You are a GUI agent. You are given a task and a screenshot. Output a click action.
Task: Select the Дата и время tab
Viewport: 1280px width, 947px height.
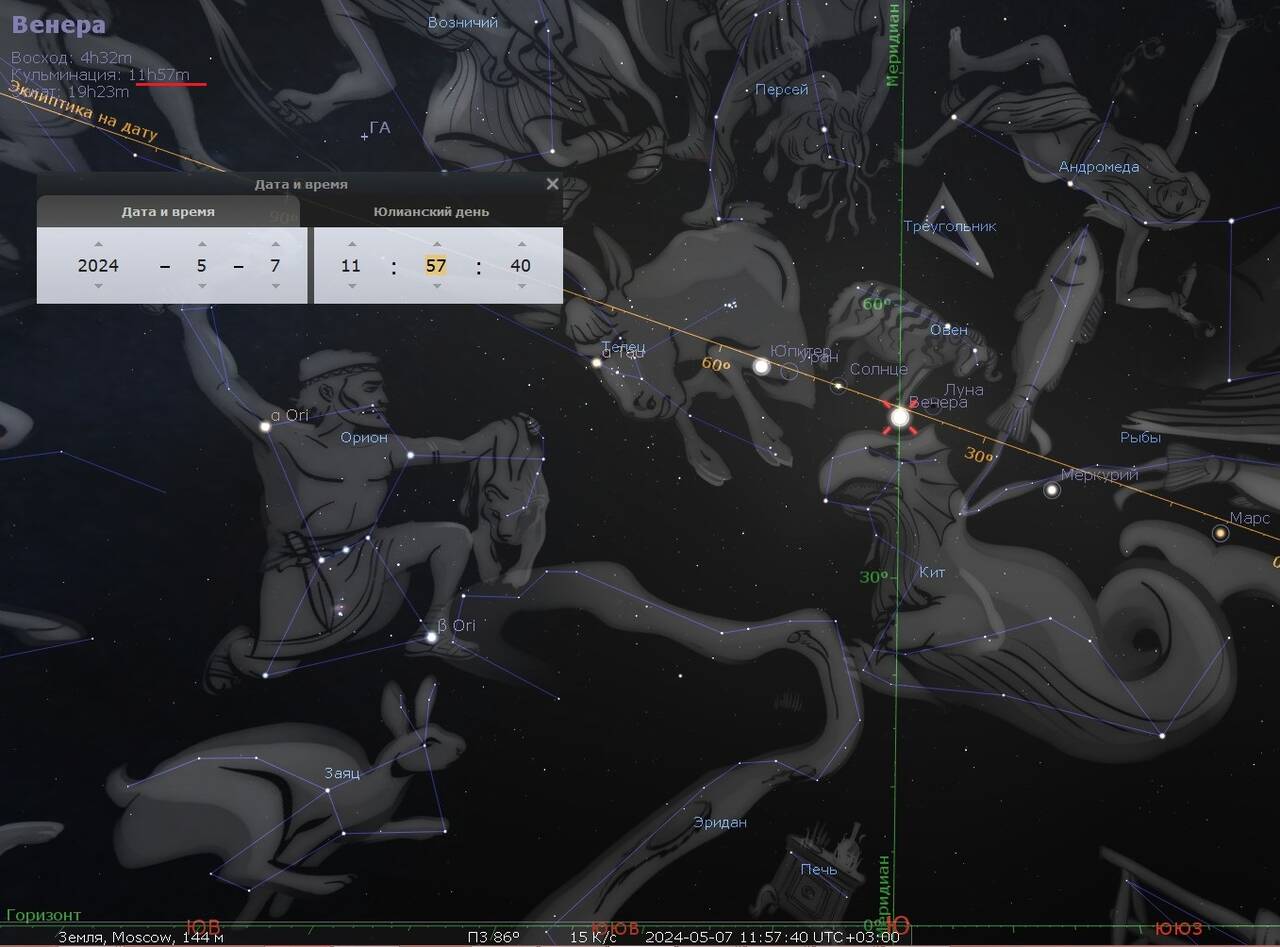click(x=168, y=212)
